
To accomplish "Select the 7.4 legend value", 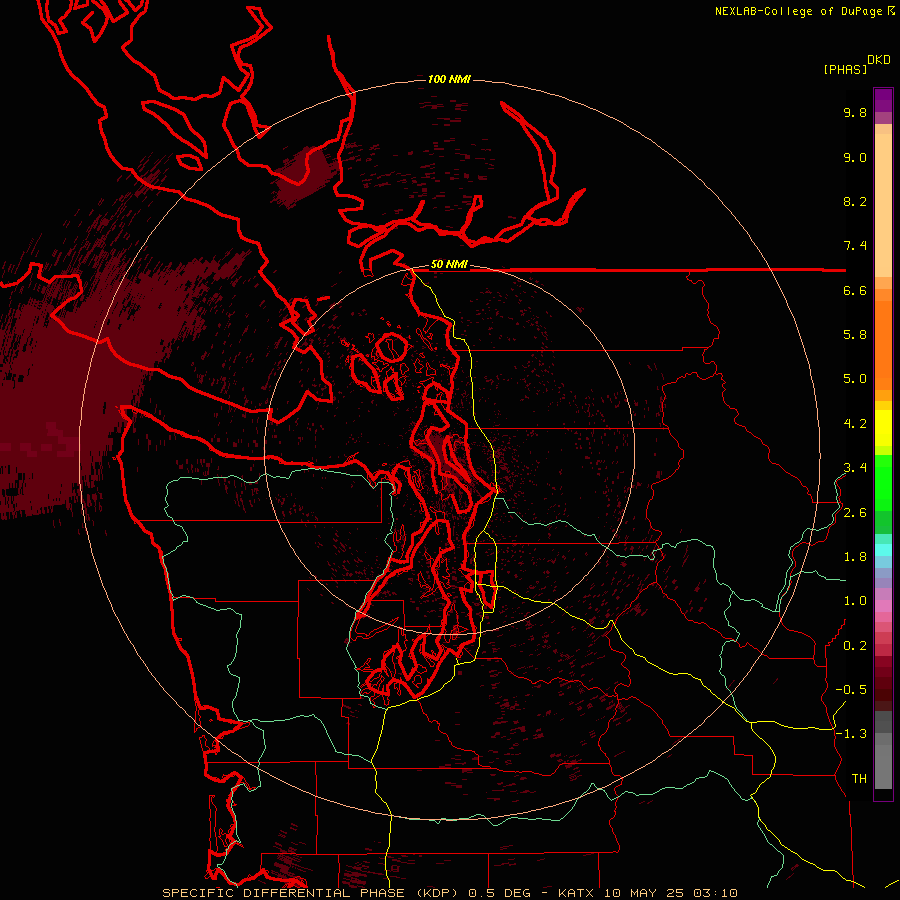I will click(855, 246).
